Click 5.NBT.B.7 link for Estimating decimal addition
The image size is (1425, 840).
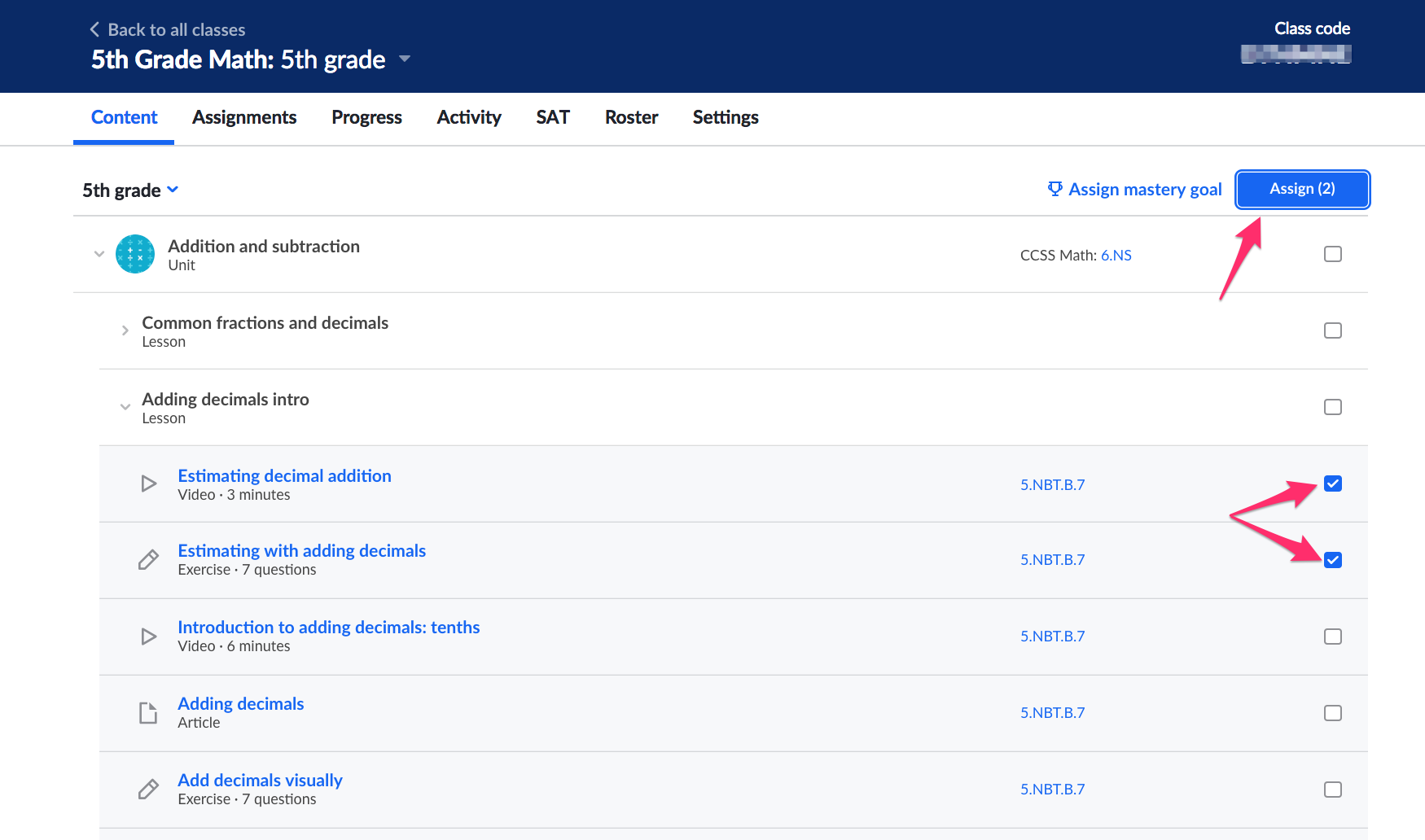click(1052, 485)
